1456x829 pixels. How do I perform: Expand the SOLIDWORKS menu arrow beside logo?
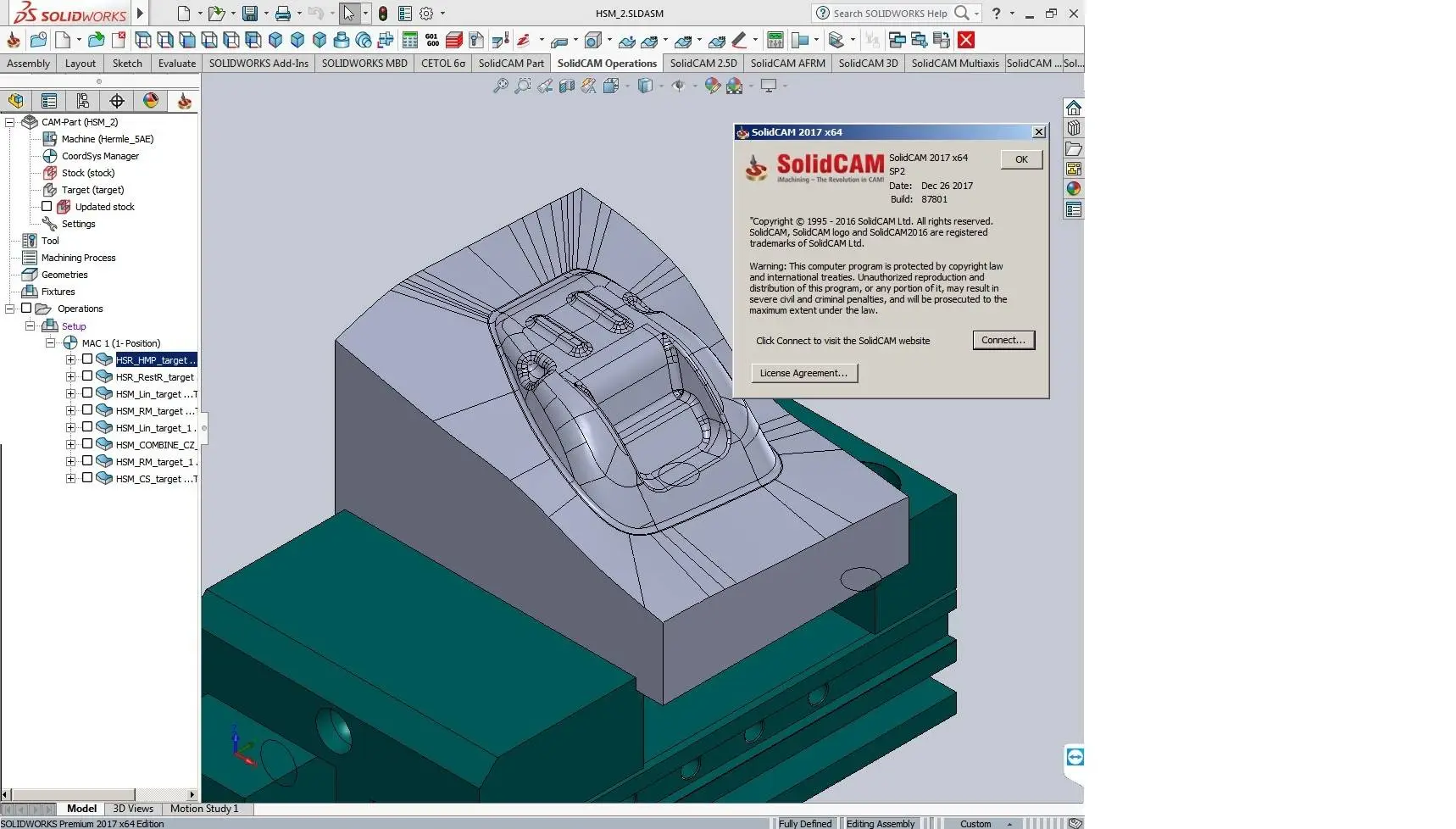[140, 14]
